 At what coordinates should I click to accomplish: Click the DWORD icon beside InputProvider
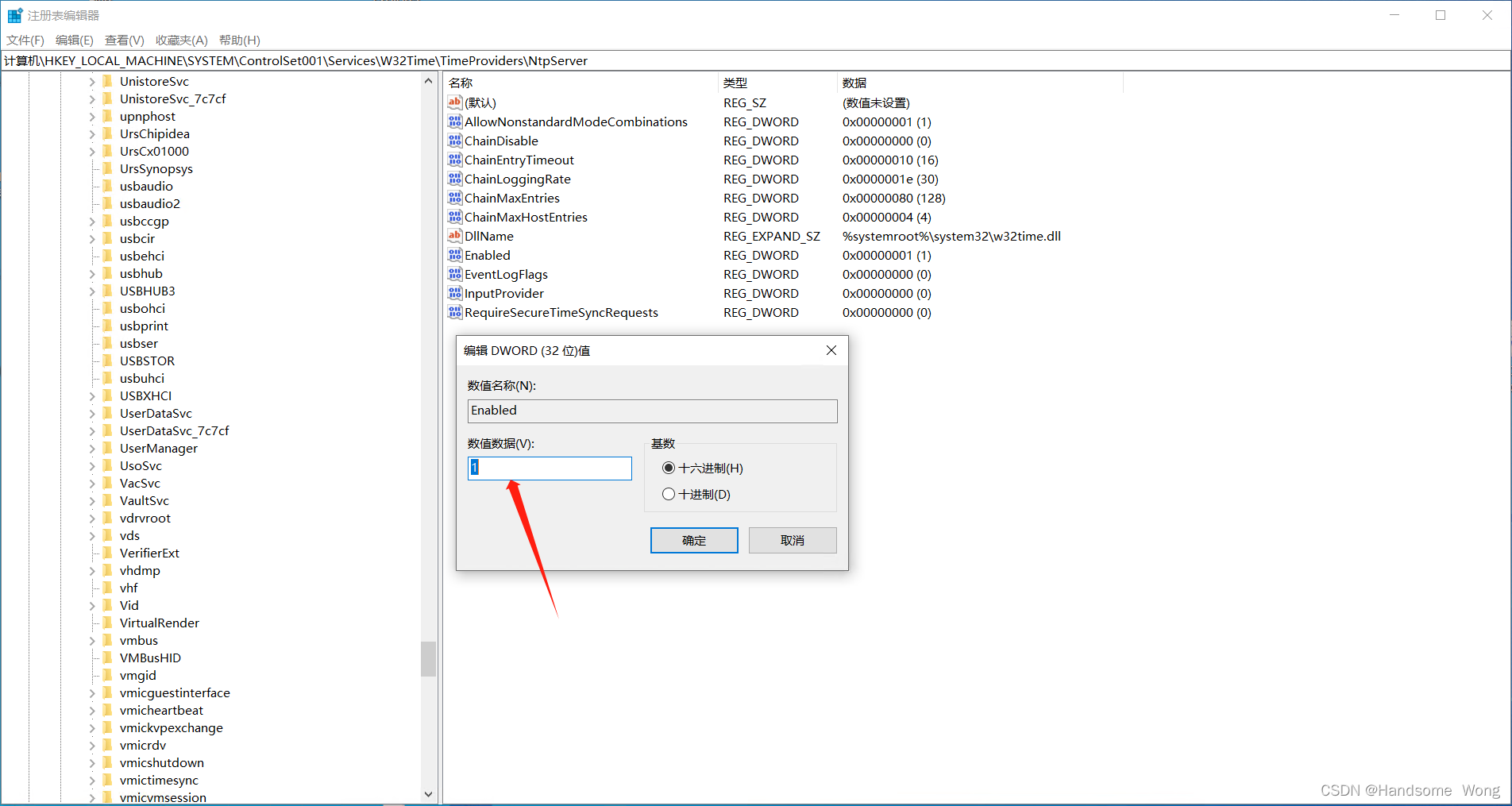tap(455, 293)
